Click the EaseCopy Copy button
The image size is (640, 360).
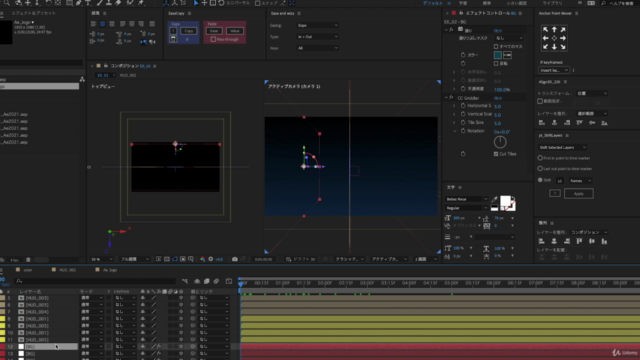[189, 31]
